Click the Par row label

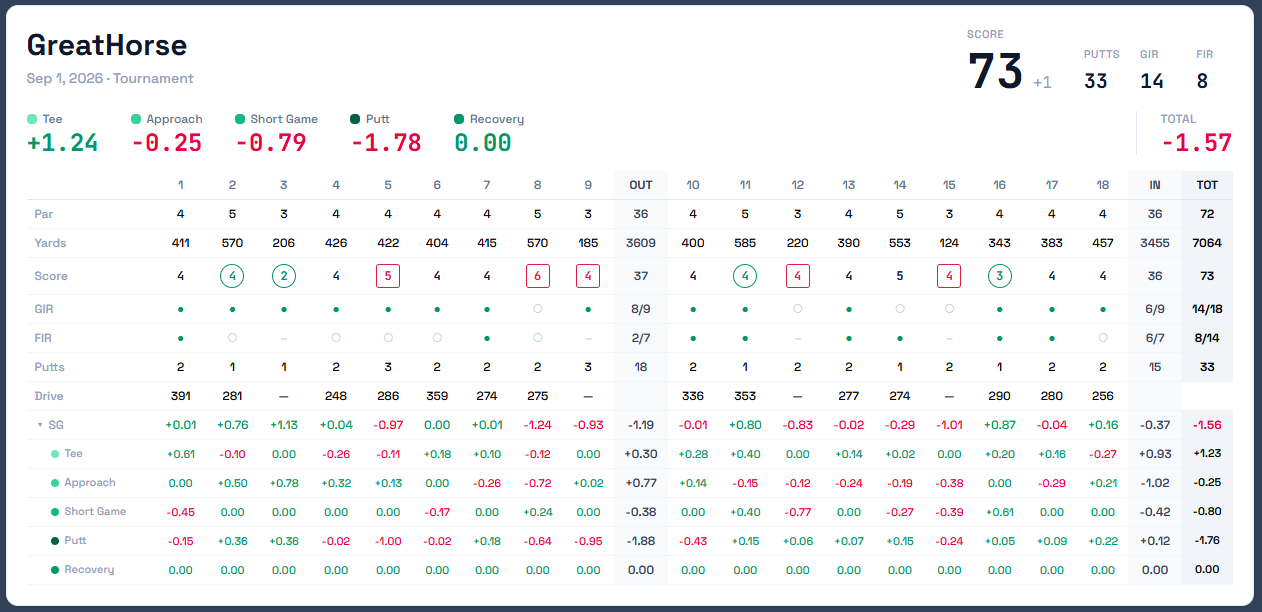click(43, 214)
